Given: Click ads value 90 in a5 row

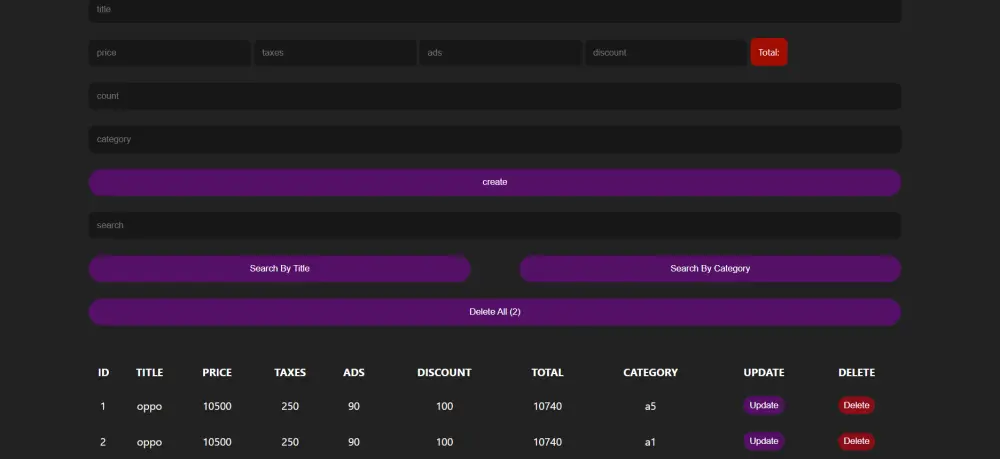Looking at the screenshot, I should 354,406.
